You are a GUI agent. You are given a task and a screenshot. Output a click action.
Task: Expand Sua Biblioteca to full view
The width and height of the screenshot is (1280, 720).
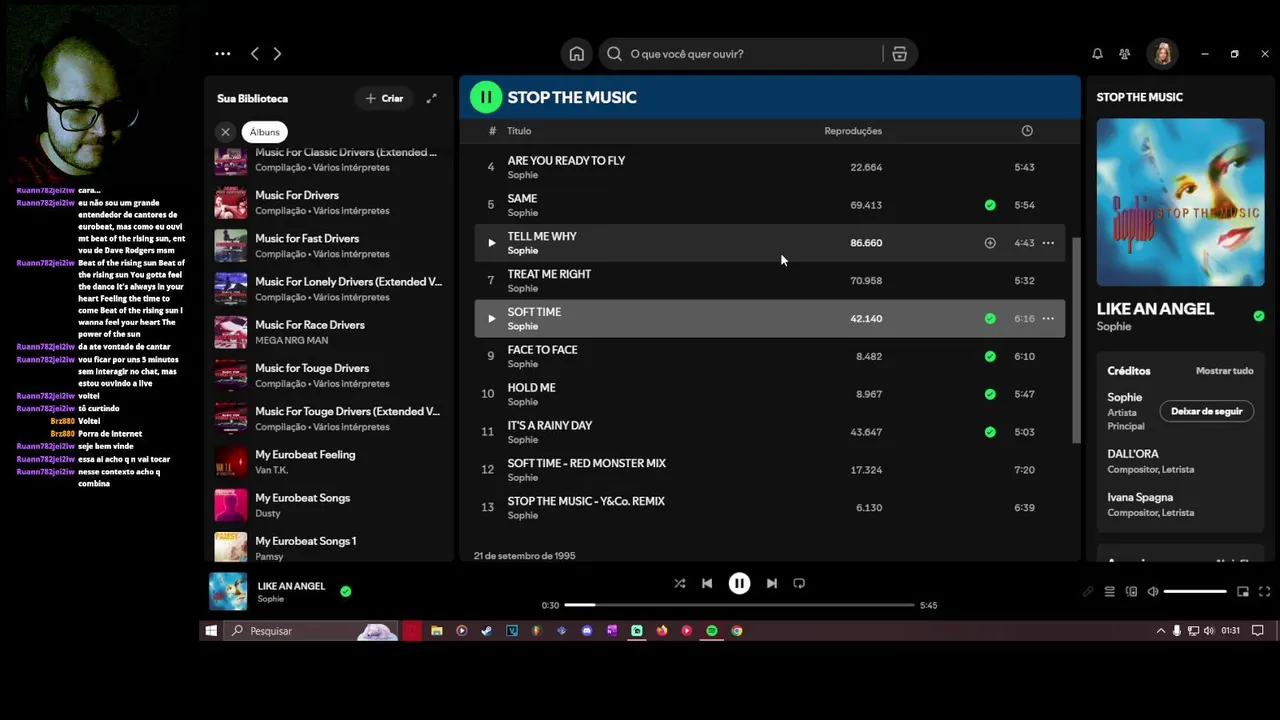coord(431,98)
